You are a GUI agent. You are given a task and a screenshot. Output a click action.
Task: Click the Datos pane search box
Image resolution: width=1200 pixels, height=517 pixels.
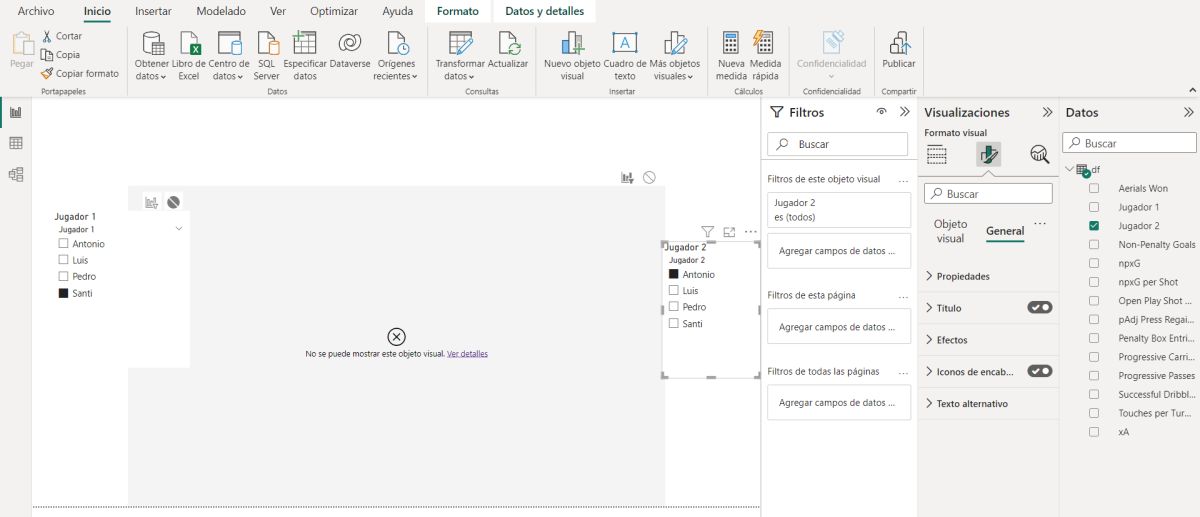click(x=1129, y=143)
